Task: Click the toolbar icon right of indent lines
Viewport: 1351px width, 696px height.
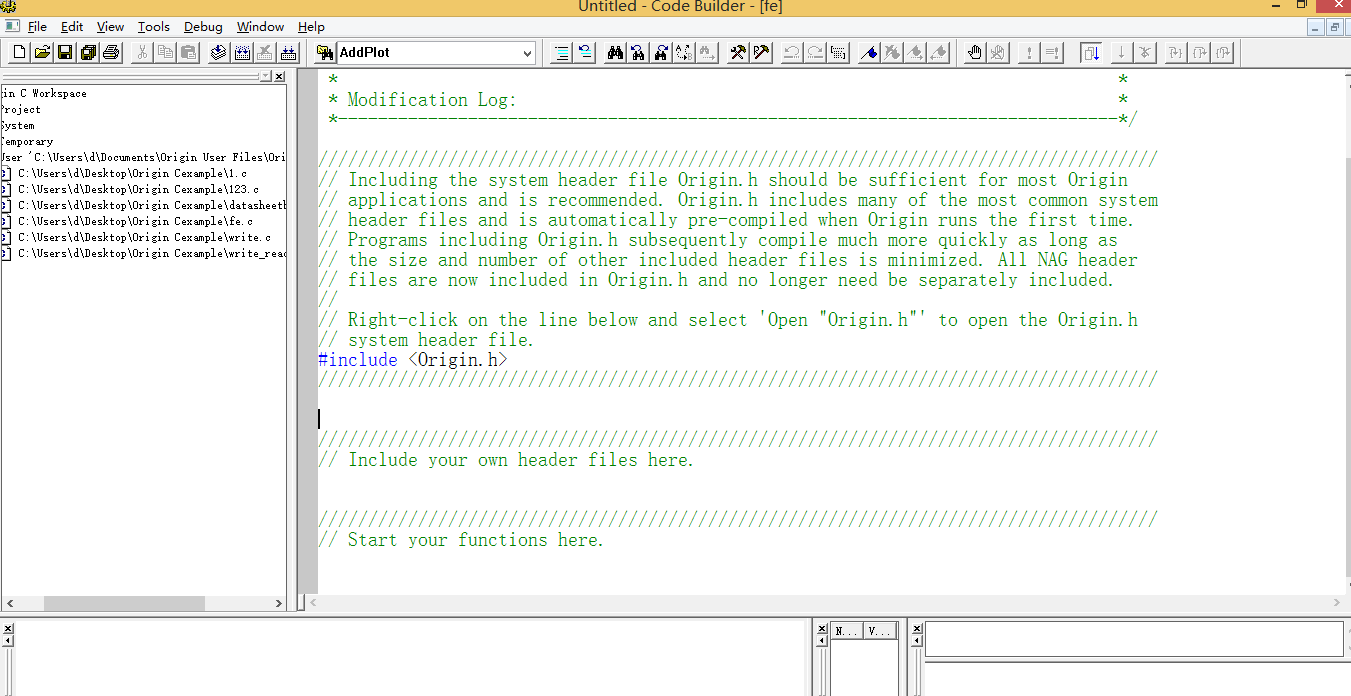Action: click(x=585, y=52)
